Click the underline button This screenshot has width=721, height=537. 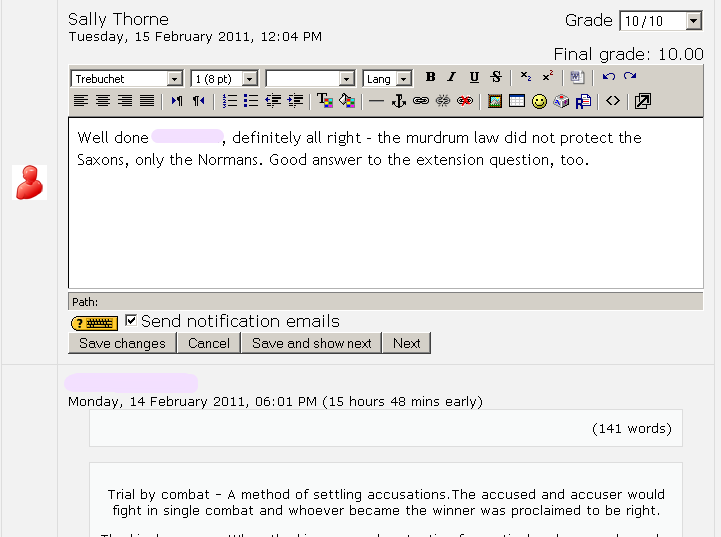click(474, 78)
